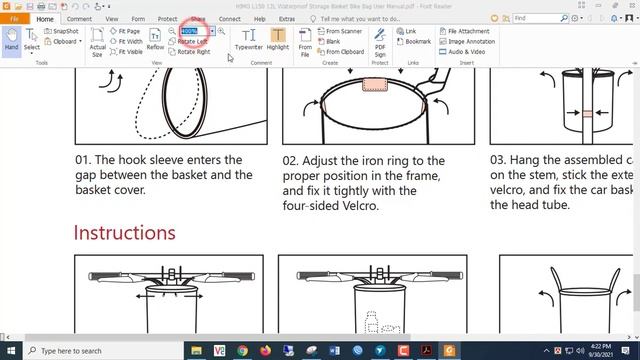Click the Save icon in quick access toolbar
640x360 pixels.
30,6
